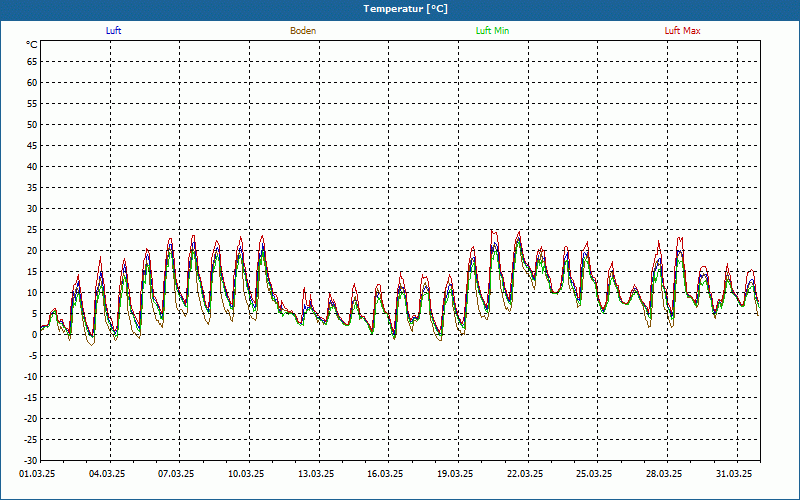
Task: Click the y-axis value -30
Action: pos(31,460)
